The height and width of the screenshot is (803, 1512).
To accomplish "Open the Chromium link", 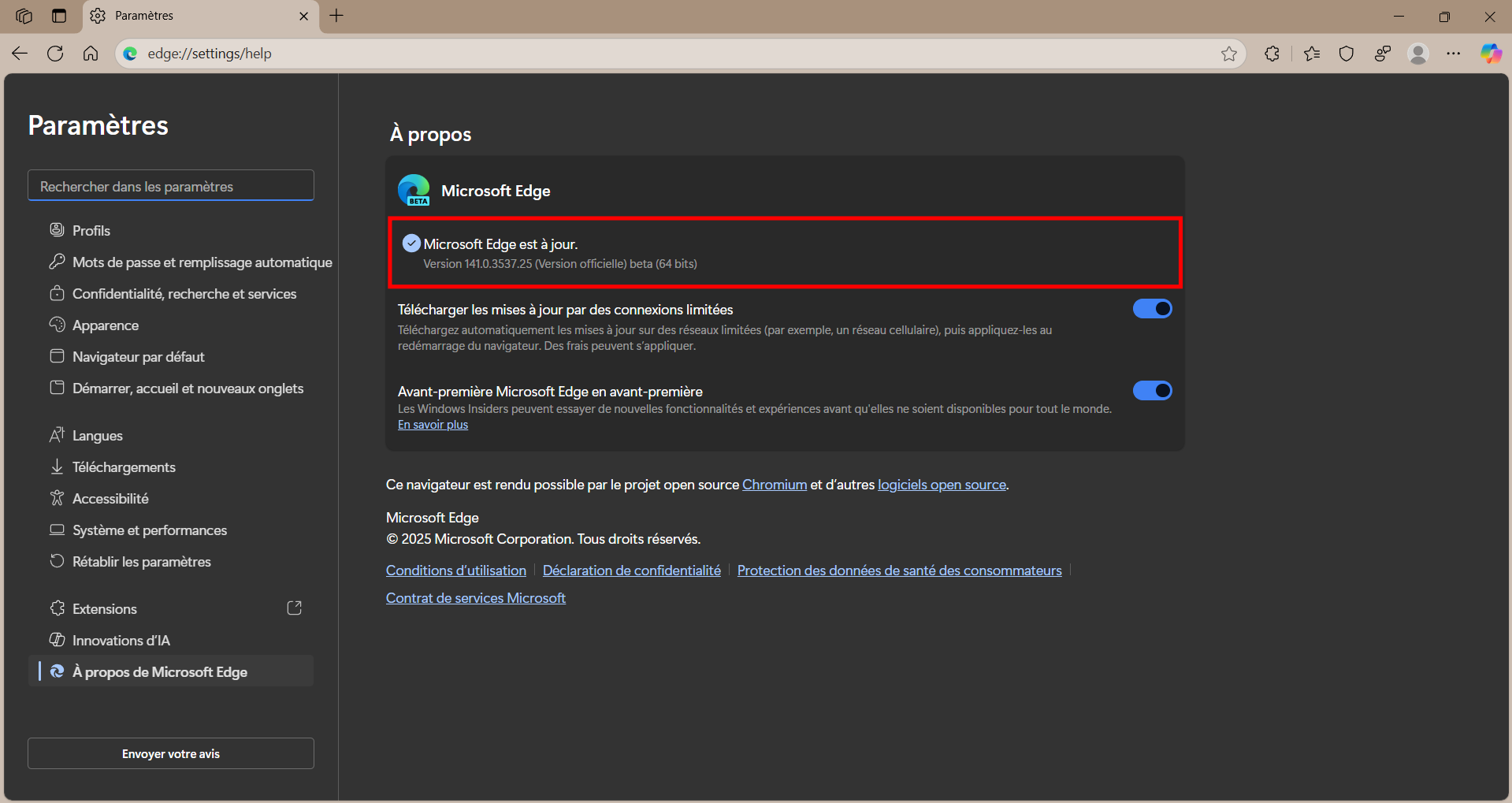I will click(x=775, y=485).
